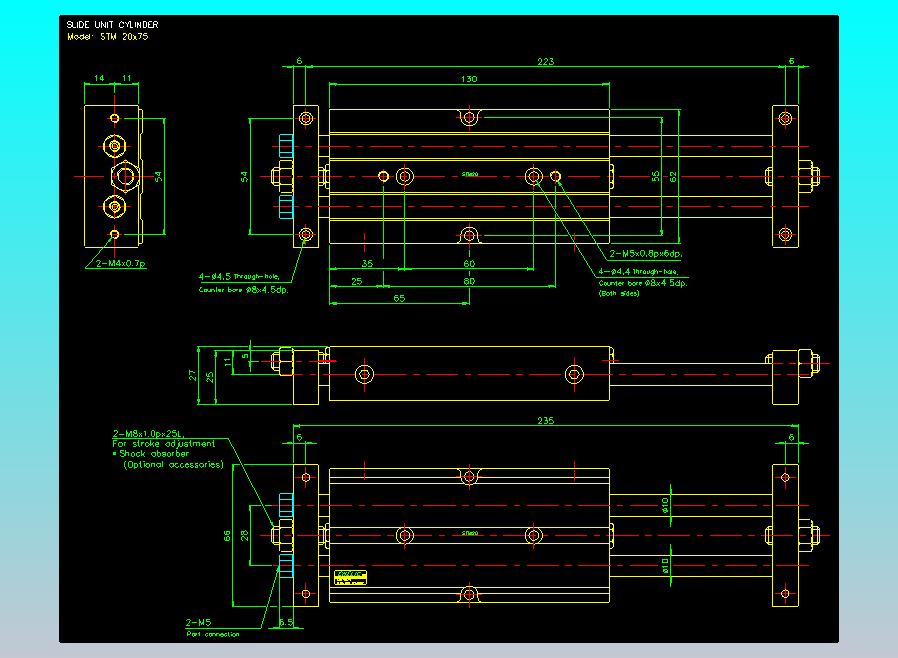Select the 80 hole spacing dimension
The image size is (898, 658).
coord(468,281)
